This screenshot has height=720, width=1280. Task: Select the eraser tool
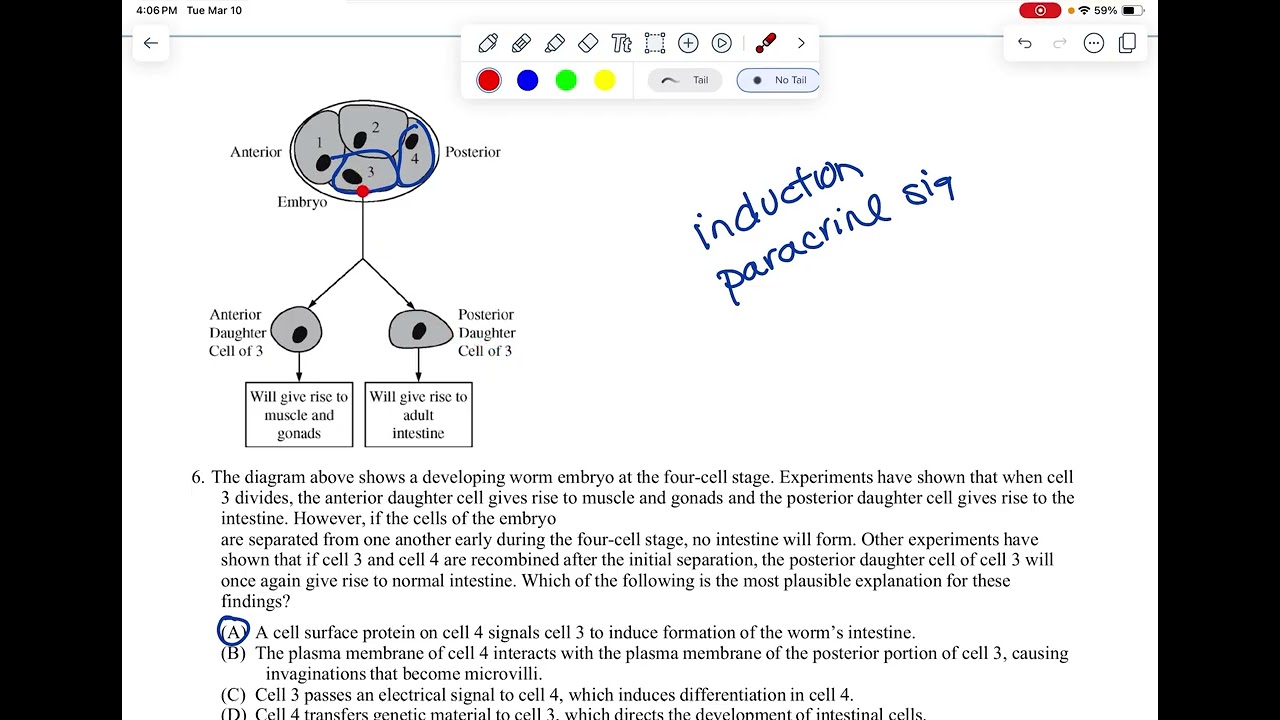tap(588, 43)
